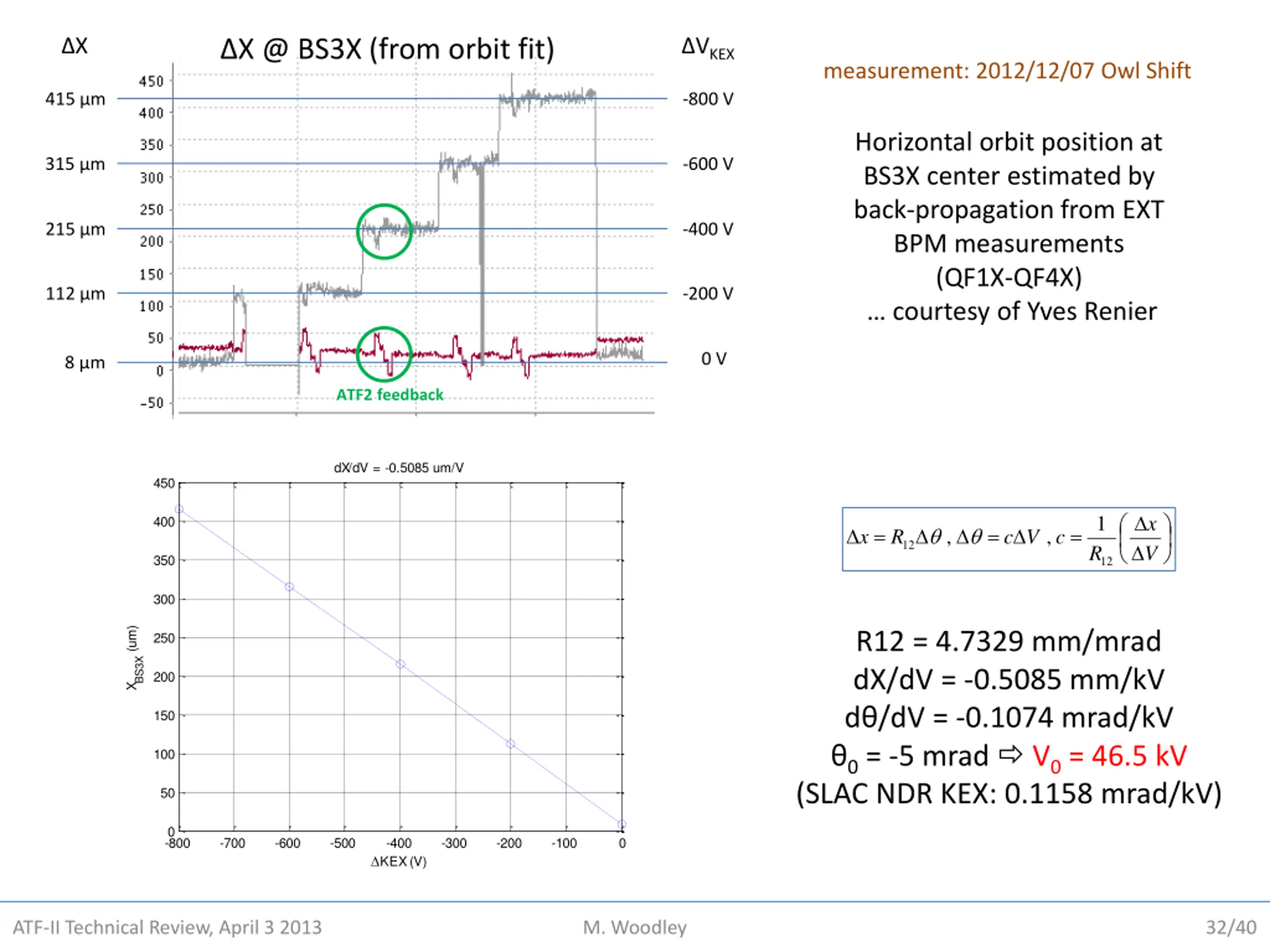Click the red V0 = 46.5 kV text

(1109, 756)
